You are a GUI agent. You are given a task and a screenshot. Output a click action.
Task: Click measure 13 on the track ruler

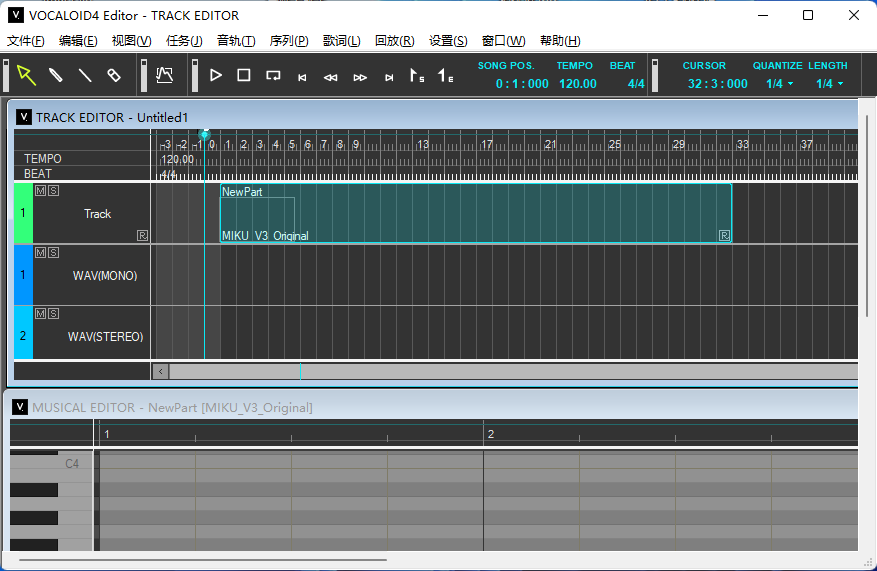[423, 144]
